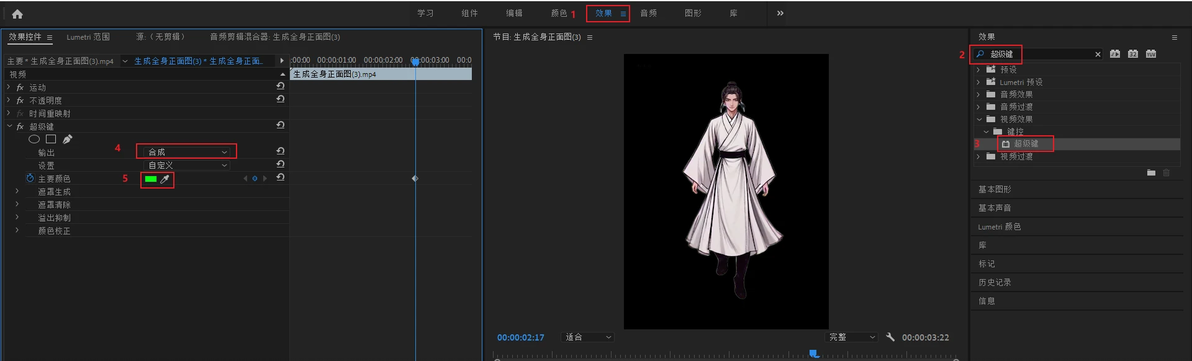Reset the 输出 parameter
Viewport: 1192px width, 361px height.
(281, 152)
